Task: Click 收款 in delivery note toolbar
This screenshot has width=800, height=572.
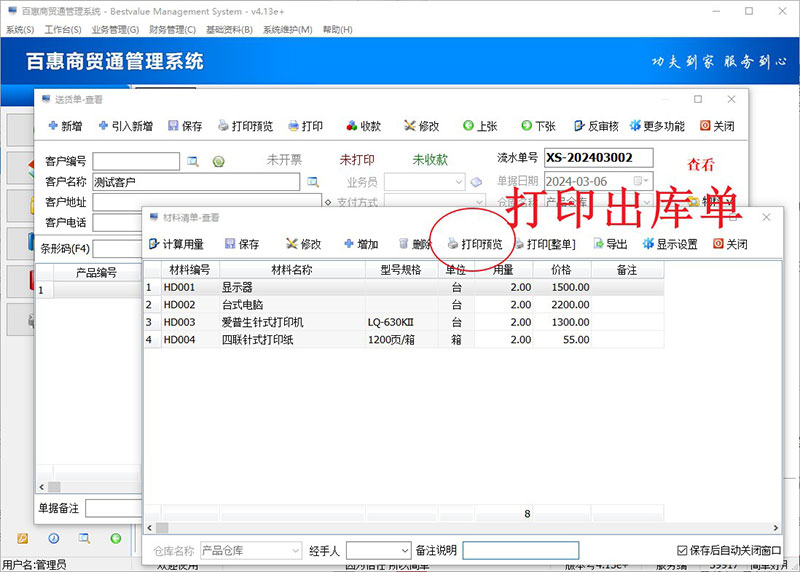Action: (363, 126)
